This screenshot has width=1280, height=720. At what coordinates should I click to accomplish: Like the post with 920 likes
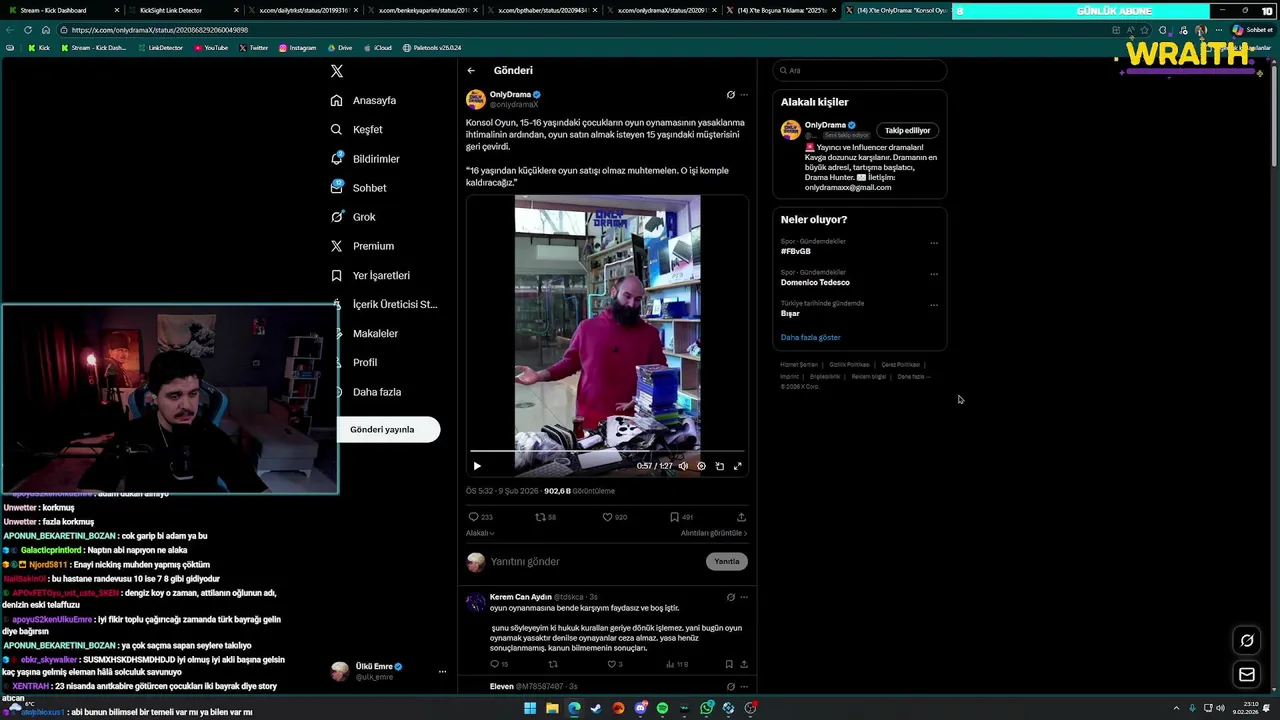(614, 517)
